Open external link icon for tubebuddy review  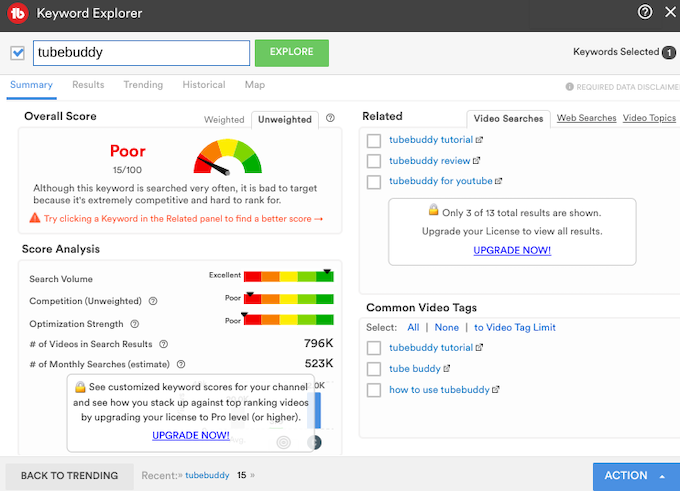point(477,160)
